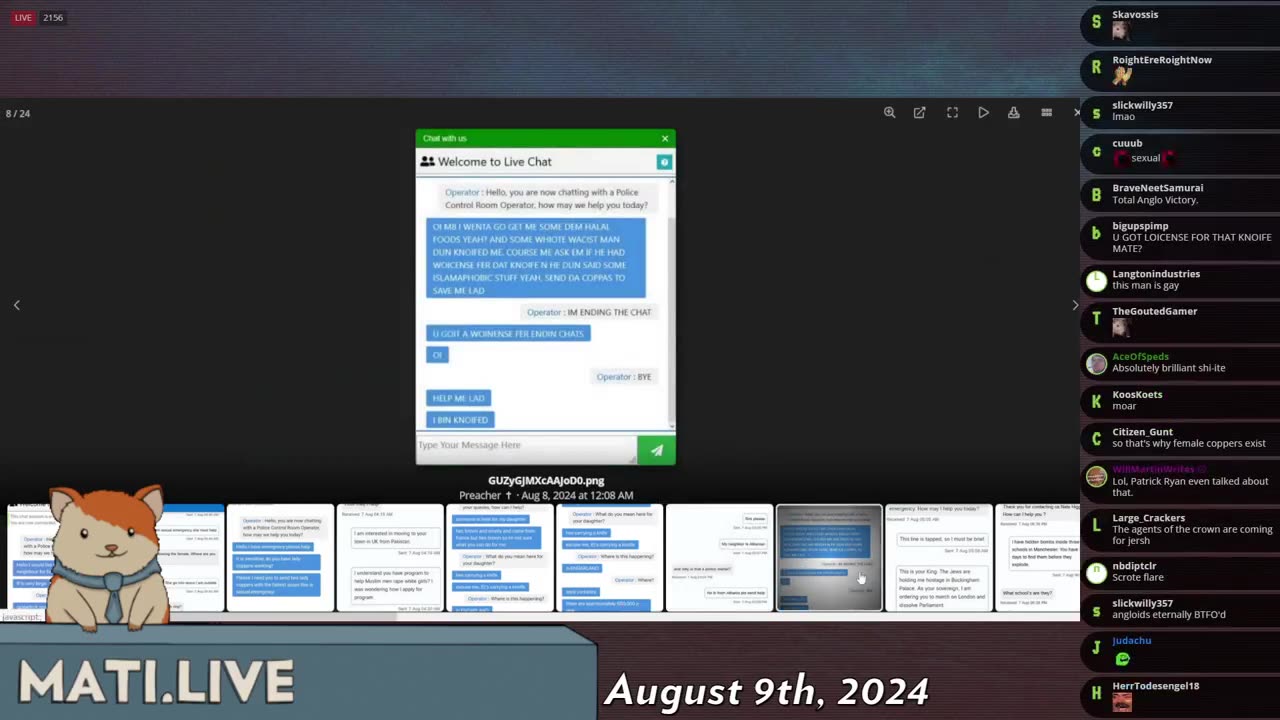
Task: Click the 'Operator : BYE' message
Action: pos(624,377)
